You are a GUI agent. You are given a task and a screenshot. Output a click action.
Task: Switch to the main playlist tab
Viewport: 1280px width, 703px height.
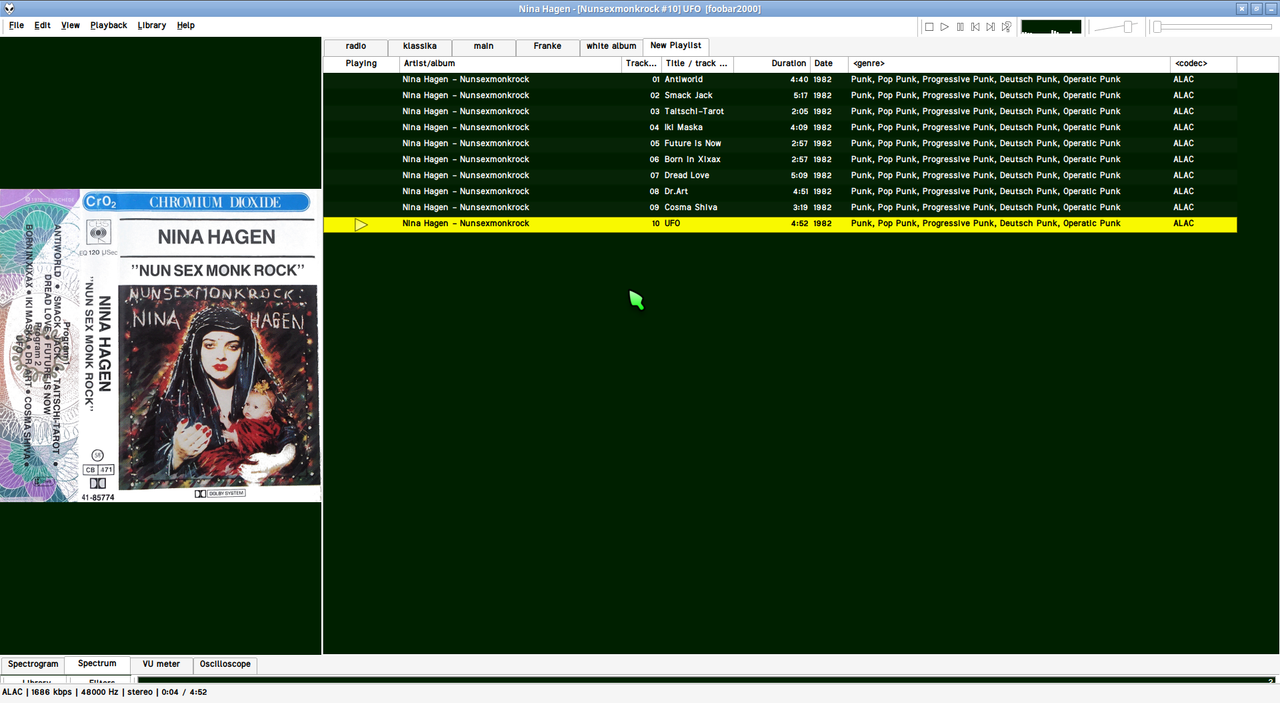[484, 46]
